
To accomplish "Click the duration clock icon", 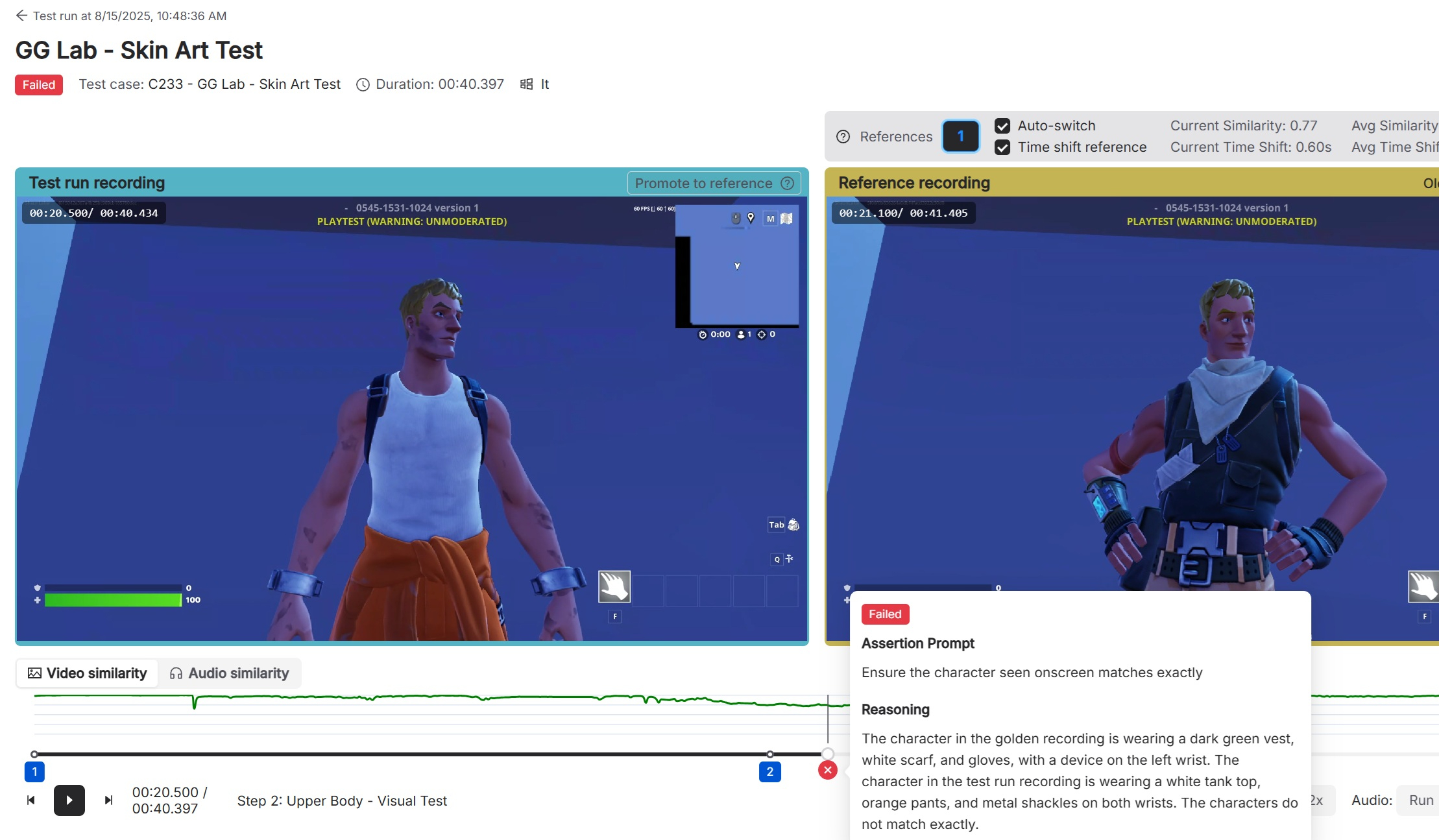I will tap(363, 84).
